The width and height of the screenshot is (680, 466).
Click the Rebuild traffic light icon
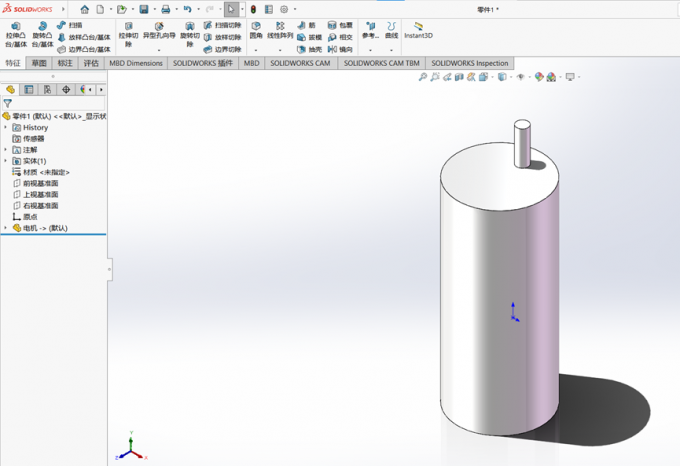tap(253, 9)
